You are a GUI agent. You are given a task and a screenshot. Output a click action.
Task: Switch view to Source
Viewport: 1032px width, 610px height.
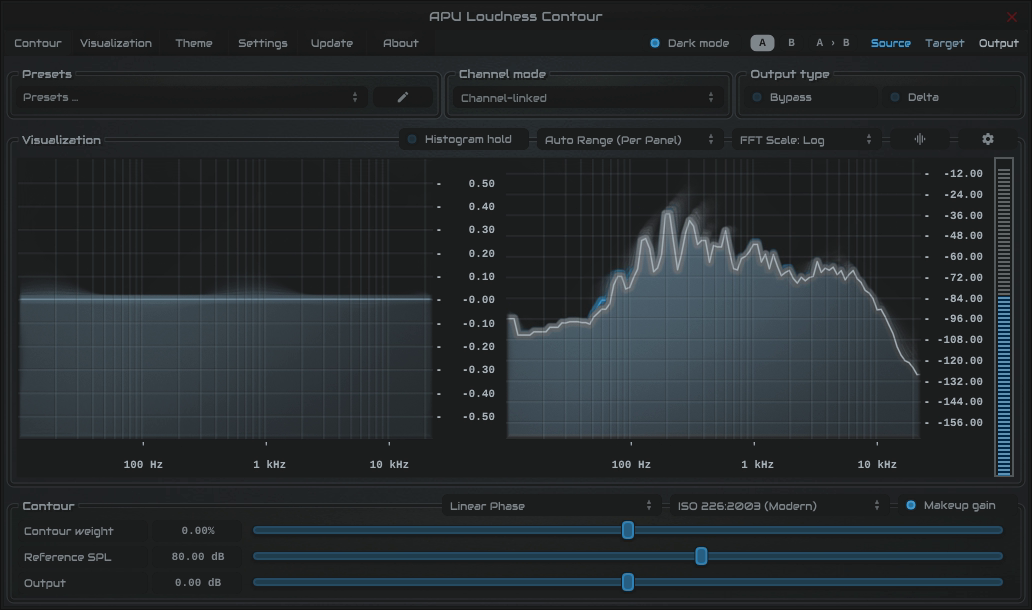click(890, 43)
